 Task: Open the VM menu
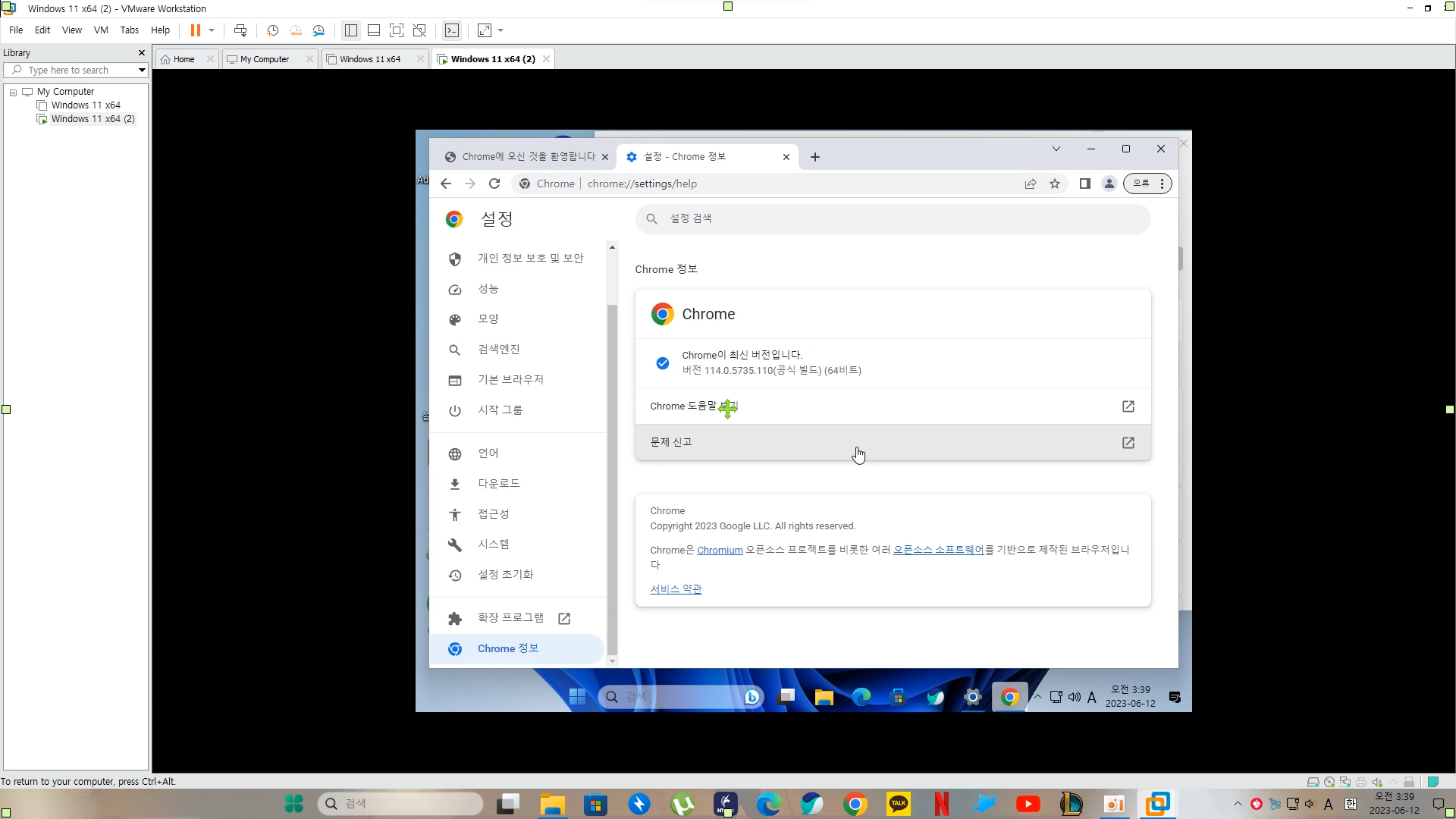coord(101,30)
